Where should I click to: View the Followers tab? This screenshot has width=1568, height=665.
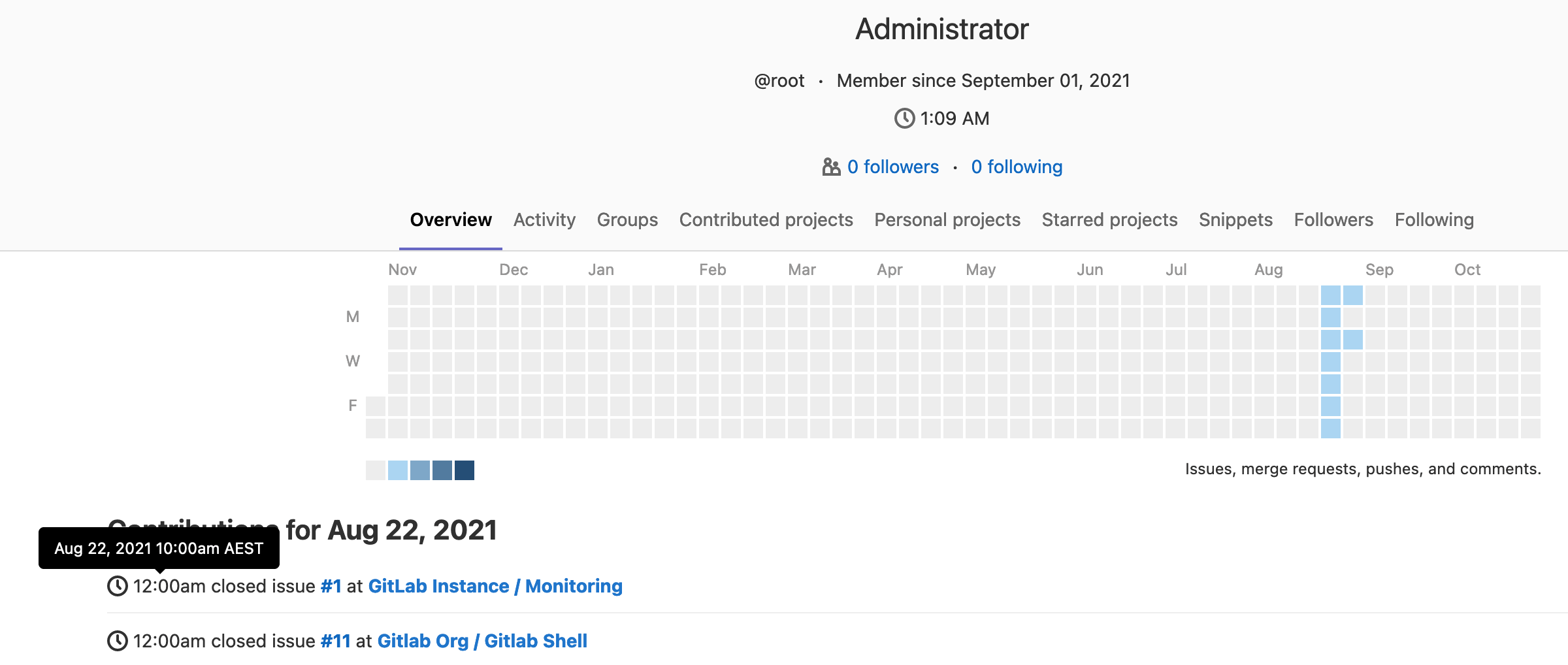point(1333,219)
